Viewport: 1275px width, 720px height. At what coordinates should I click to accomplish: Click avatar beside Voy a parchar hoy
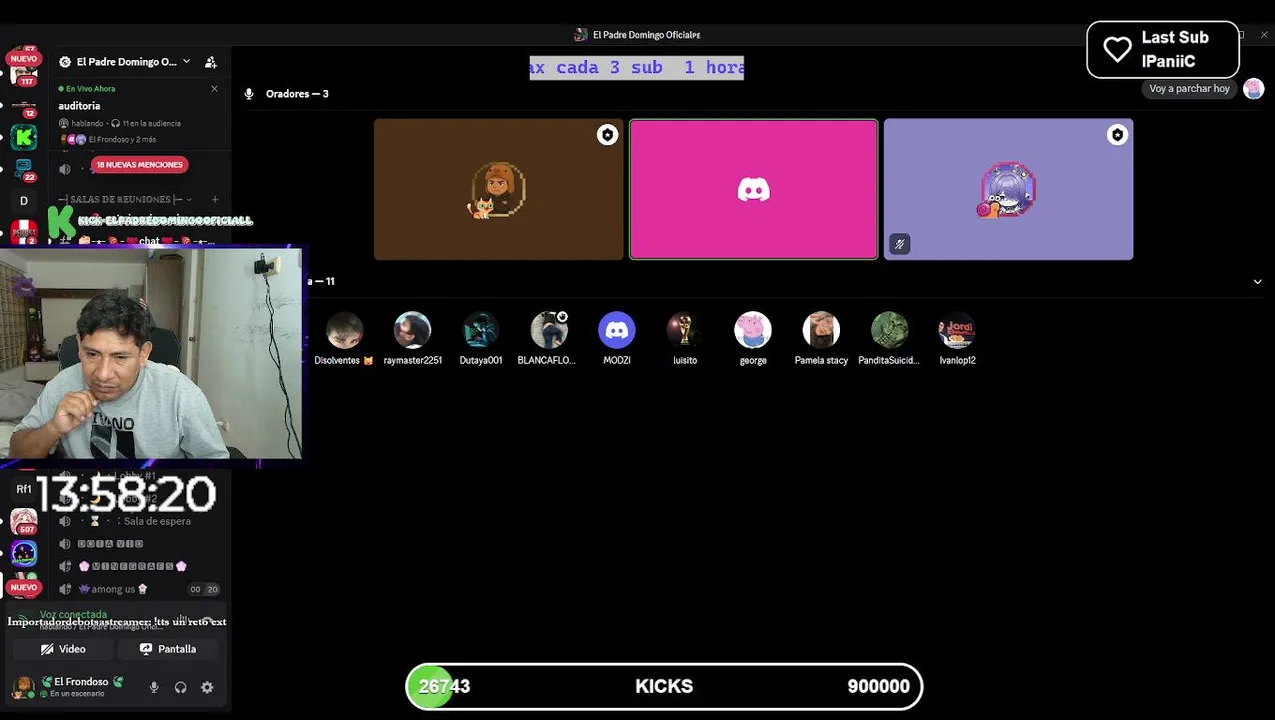1253,89
